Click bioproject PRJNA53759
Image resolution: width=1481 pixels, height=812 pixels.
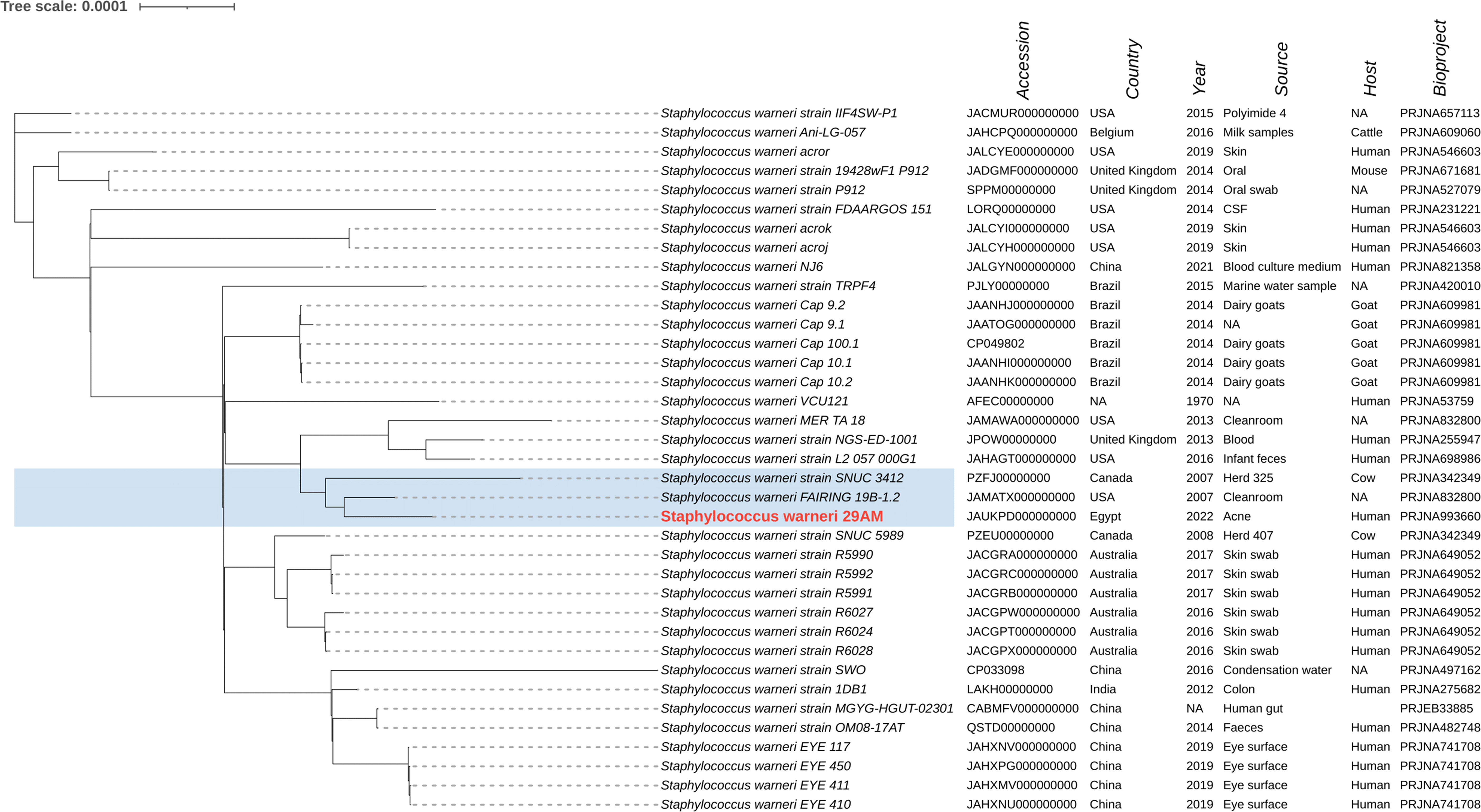(x=1437, y=401)
